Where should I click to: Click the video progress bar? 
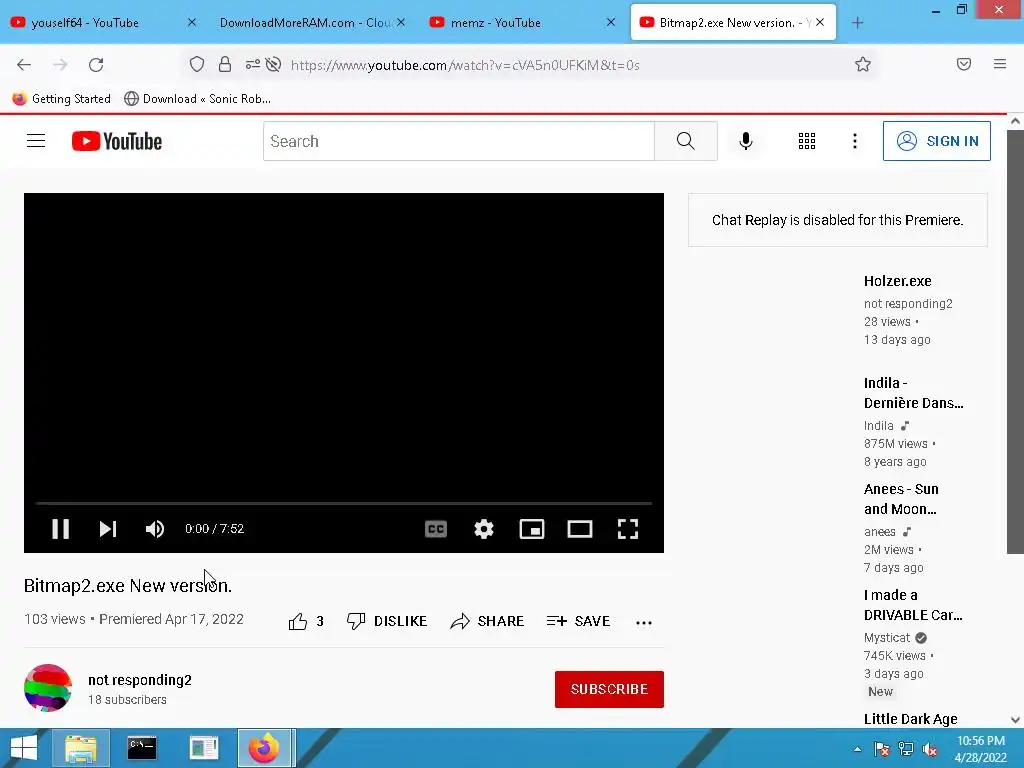point(344,504)
